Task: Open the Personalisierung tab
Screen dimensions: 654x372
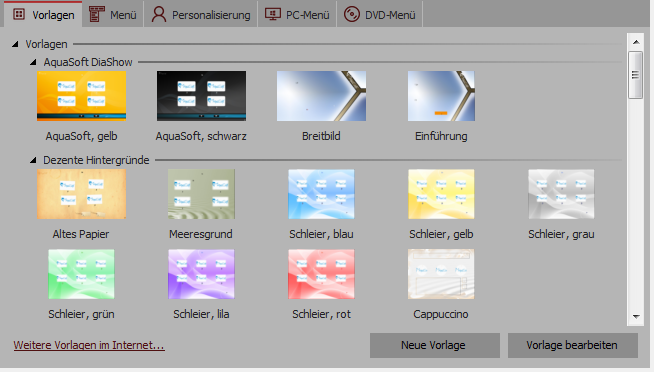Action: [x=201, y=15]
